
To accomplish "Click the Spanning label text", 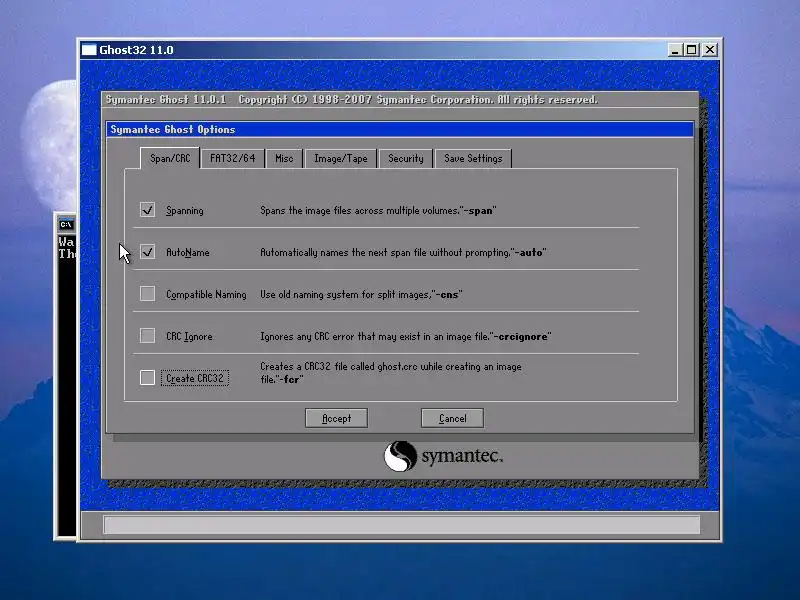I will pos(185,210).
